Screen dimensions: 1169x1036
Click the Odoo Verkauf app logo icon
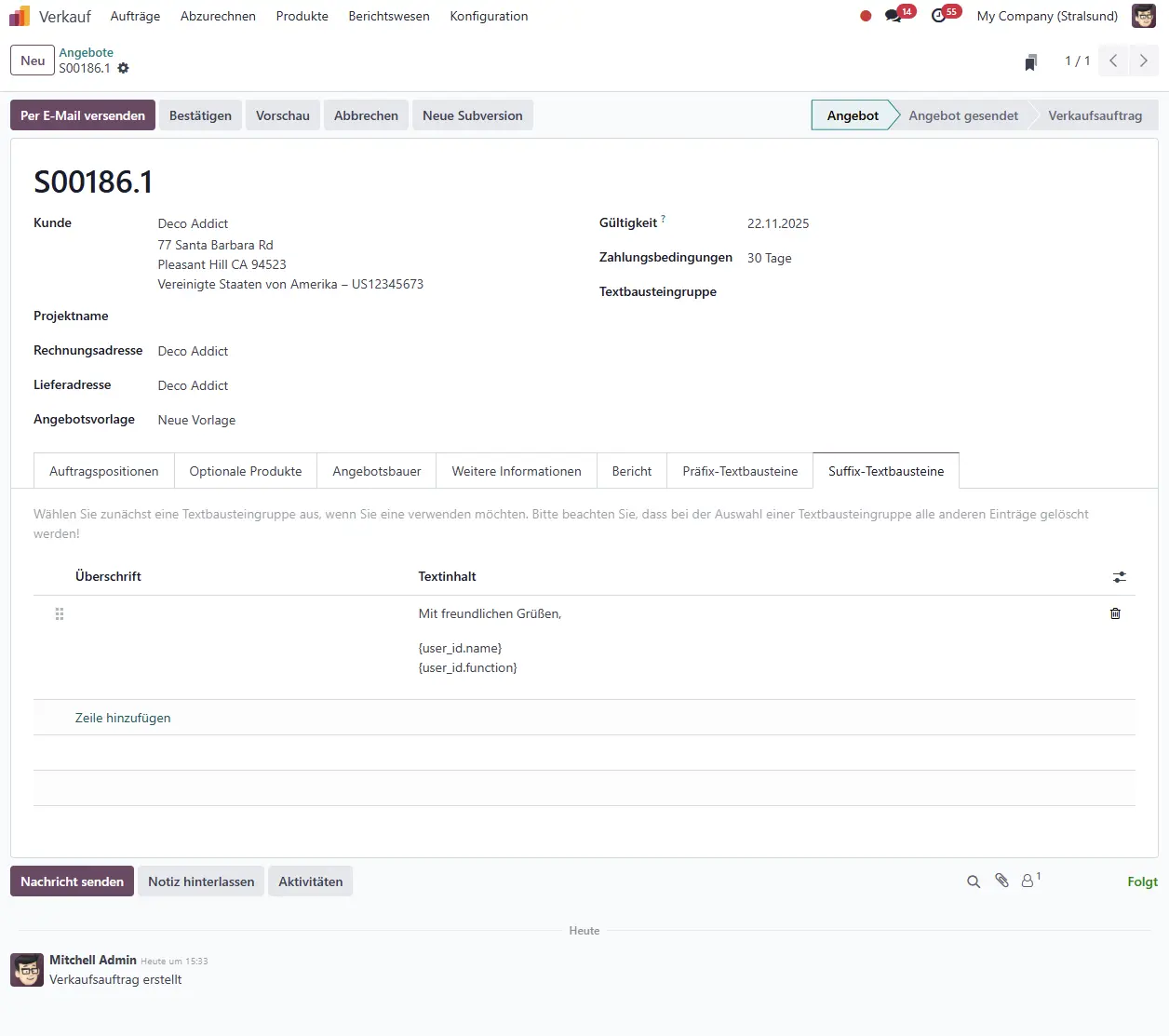[20, 16]
